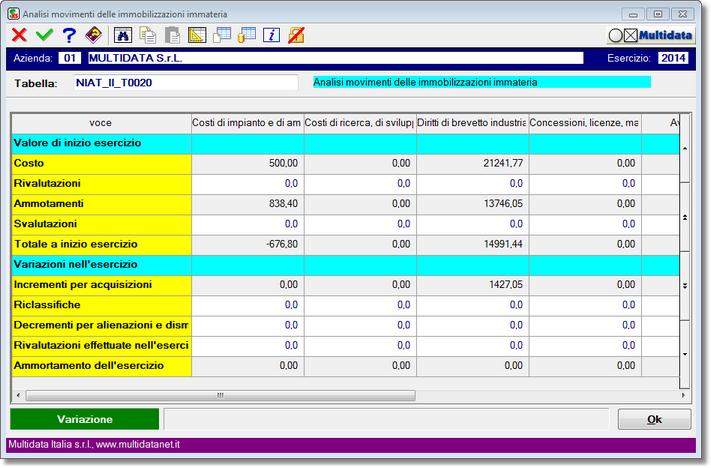Select the 'Rivalutazioni effettuate nell'eserci' row label
Image resolution: width=711 pixels, height=468 pixels.
tap(101, 346)
